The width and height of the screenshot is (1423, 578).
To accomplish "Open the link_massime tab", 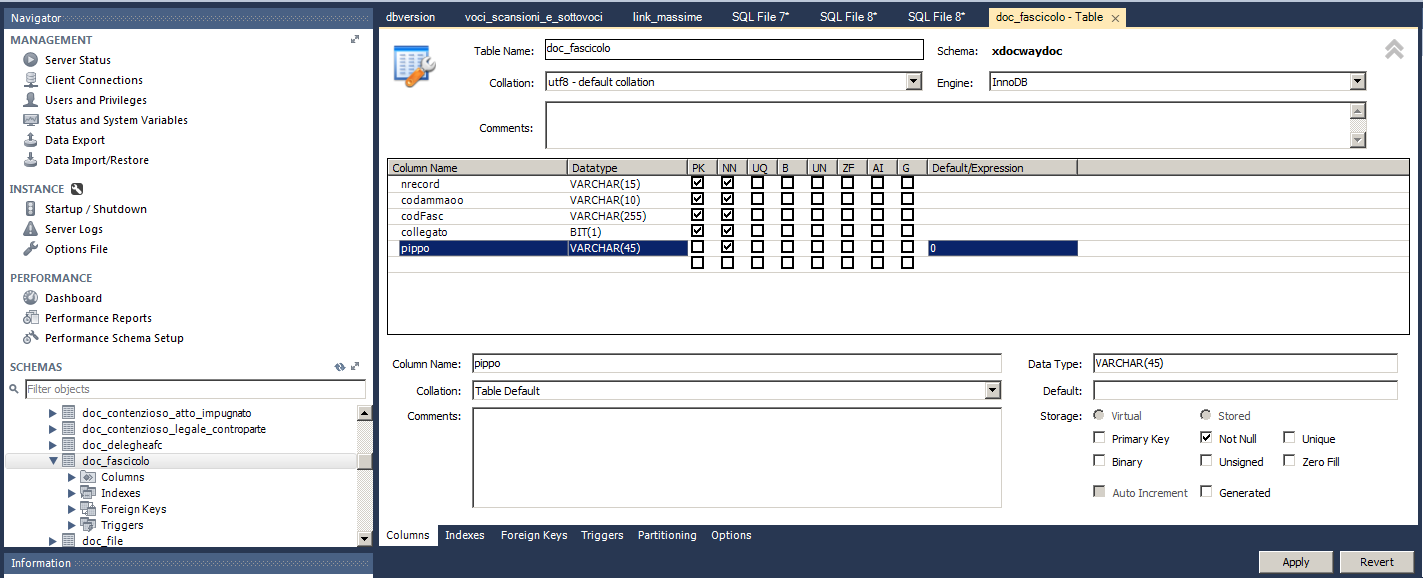I will (x=667, y=17).
